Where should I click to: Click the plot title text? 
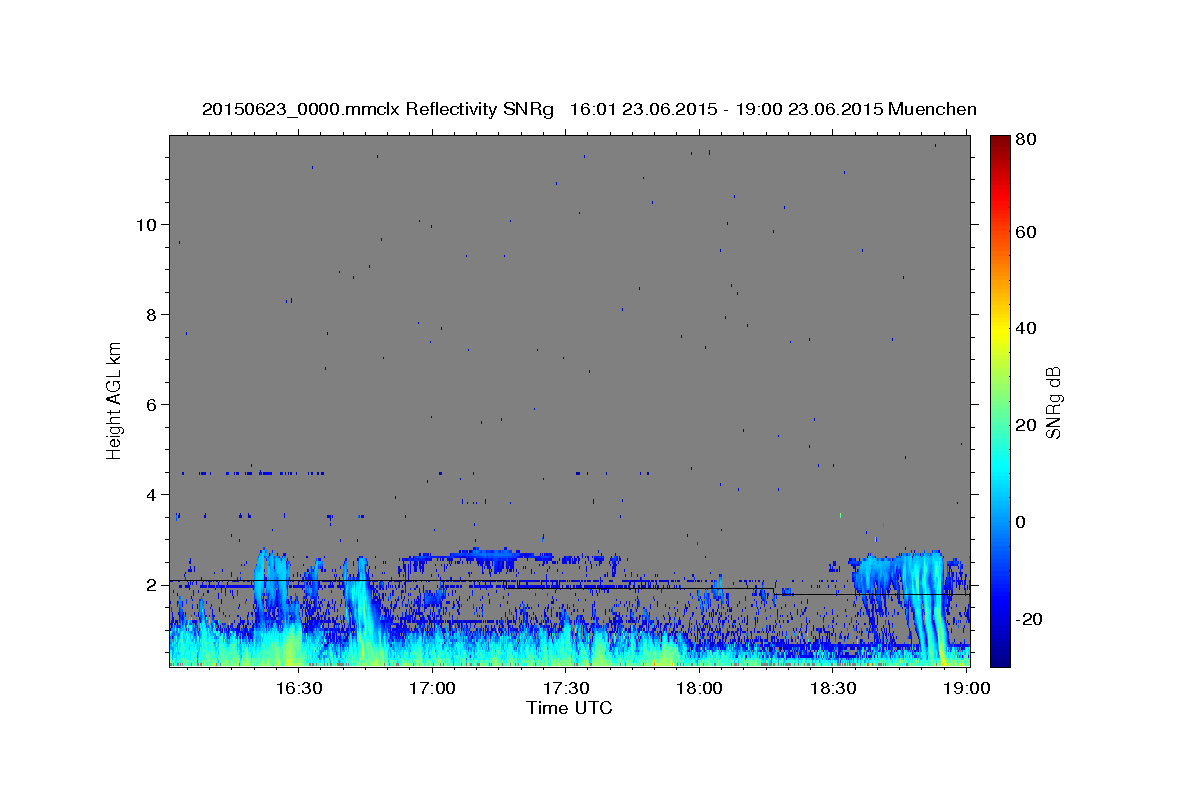point(589,109)
